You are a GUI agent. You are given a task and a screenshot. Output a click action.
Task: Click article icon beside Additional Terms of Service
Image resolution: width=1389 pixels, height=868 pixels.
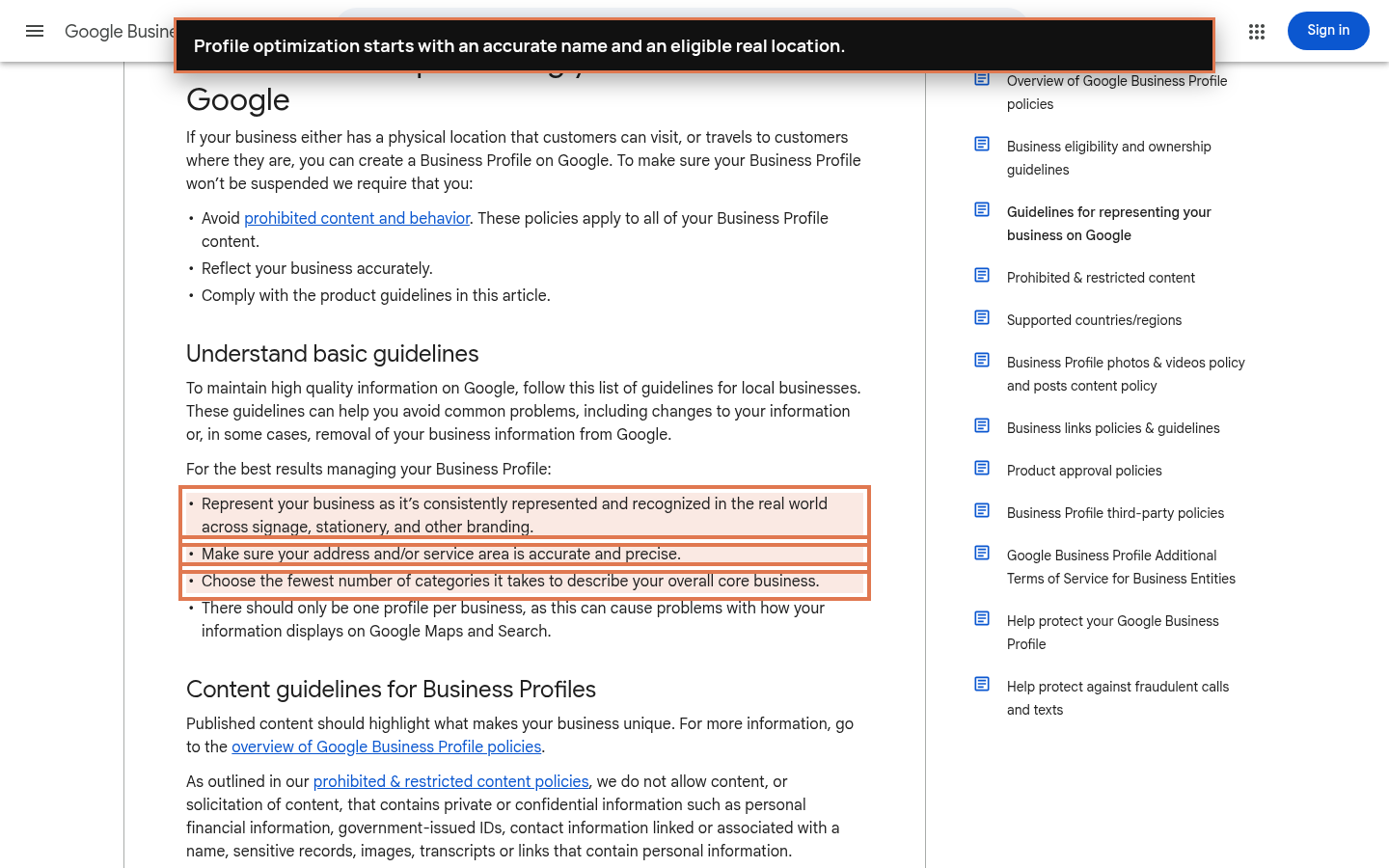tap(982, 553)
